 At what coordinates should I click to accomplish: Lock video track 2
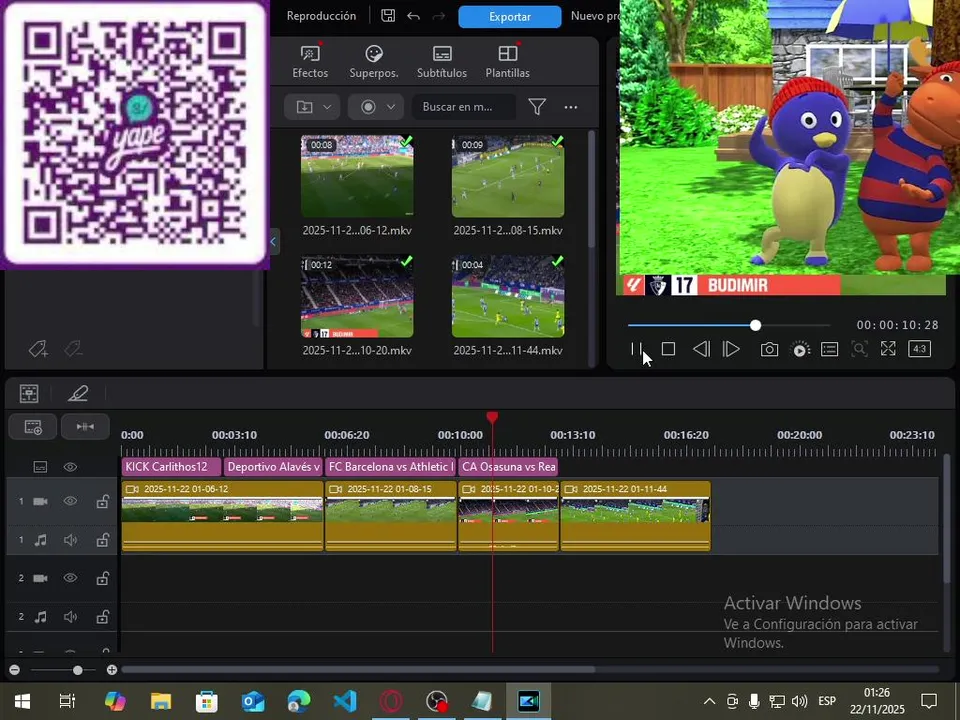tap(102, 578)
